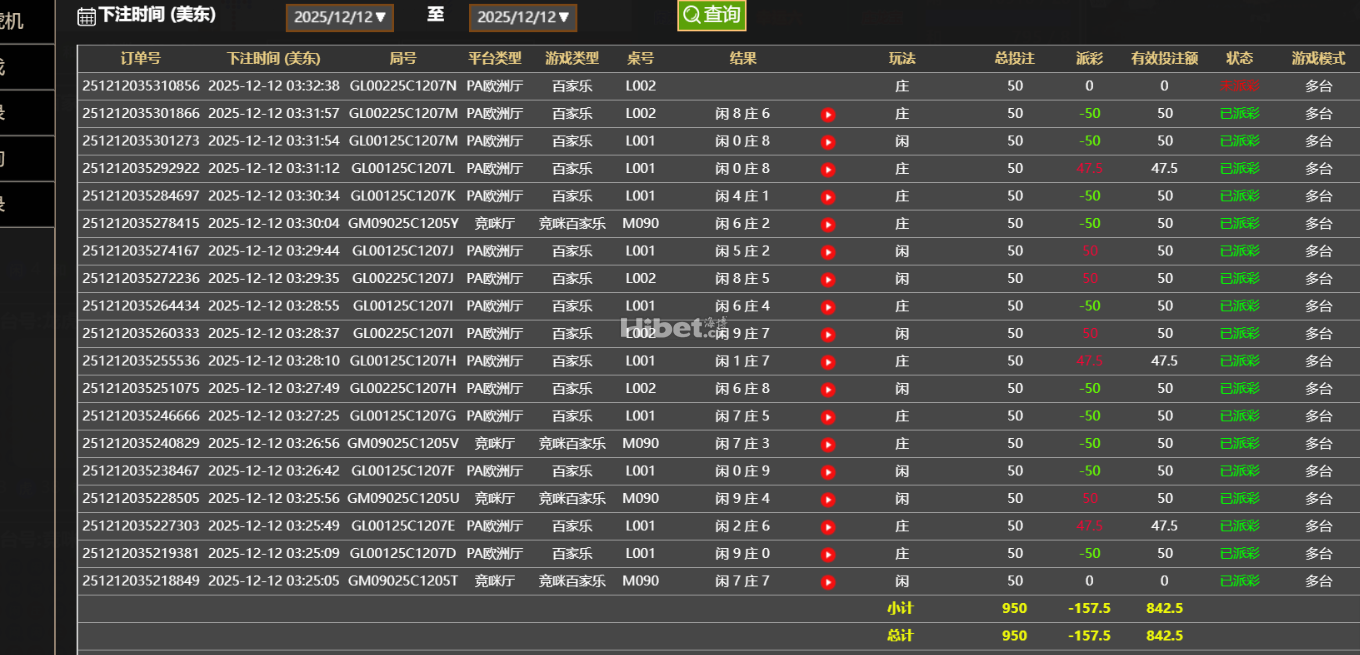
Task: Play replay for round GM09025C1205V
Action: tap(828, 445)
